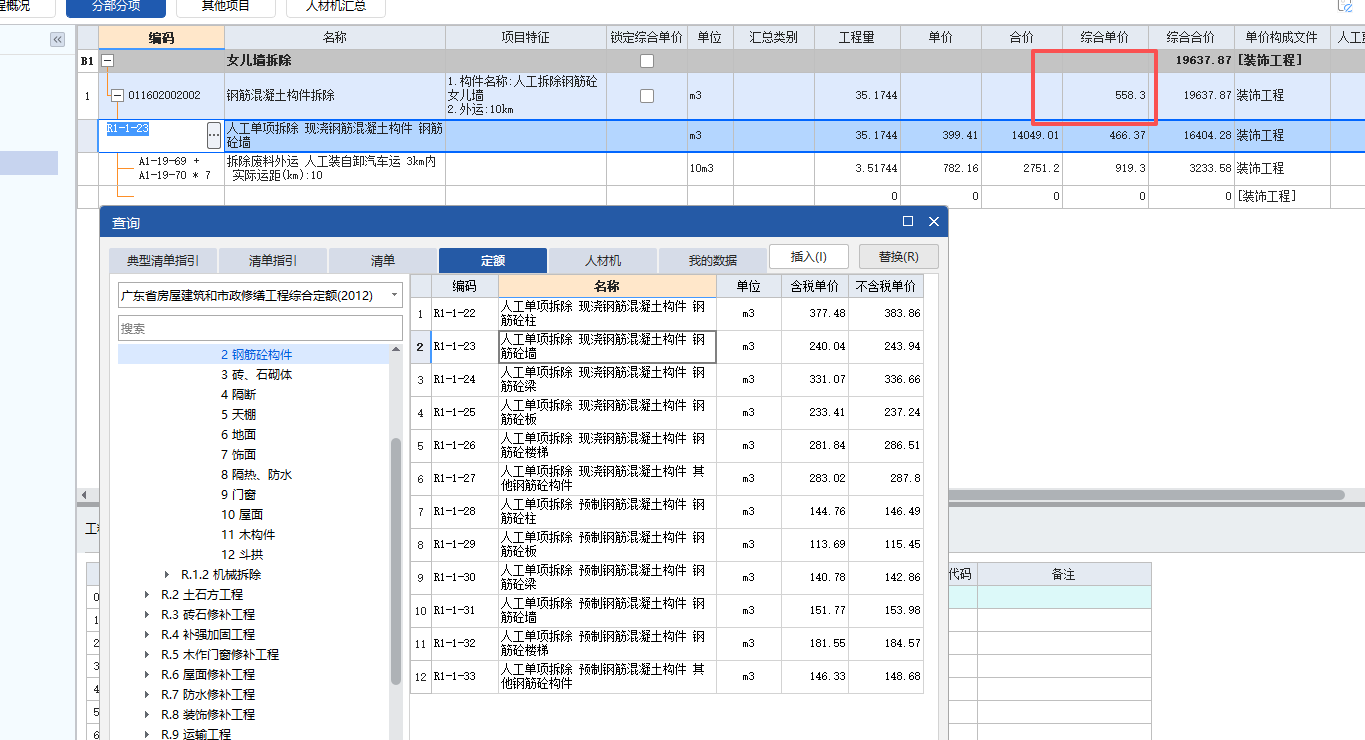Click the 工程量 column header
The image size is (1365, 740).
[857, 37]
